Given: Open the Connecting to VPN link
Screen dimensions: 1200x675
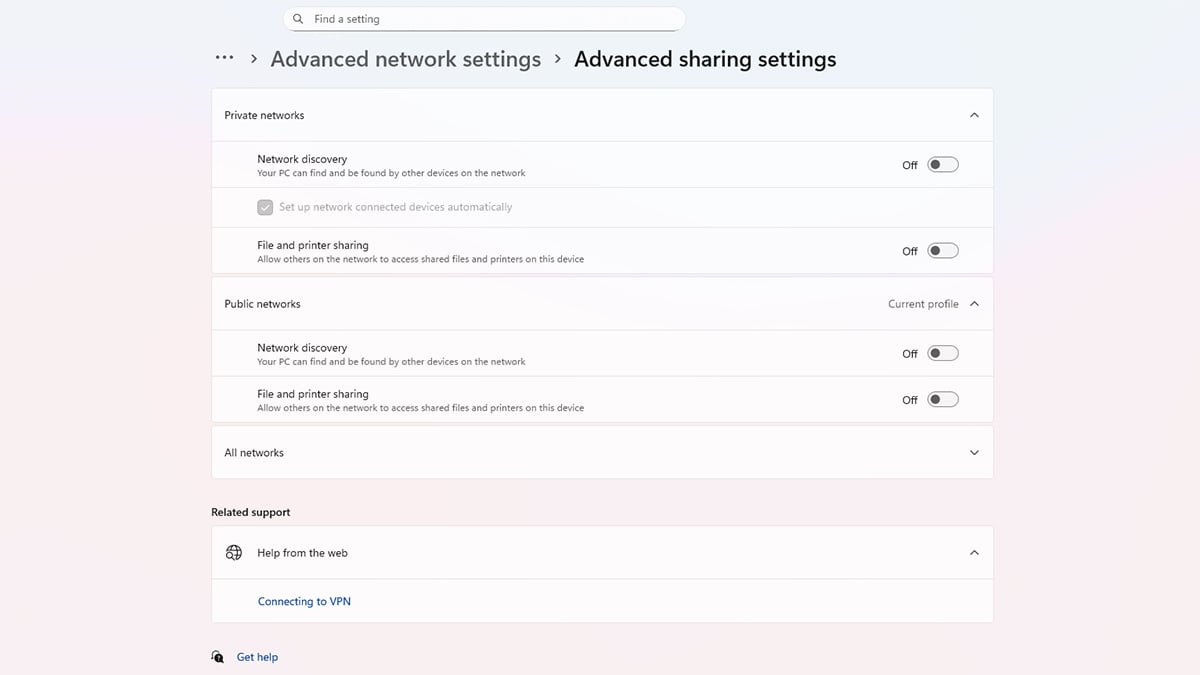Looking at the screenshot, I should coord(304,602).
